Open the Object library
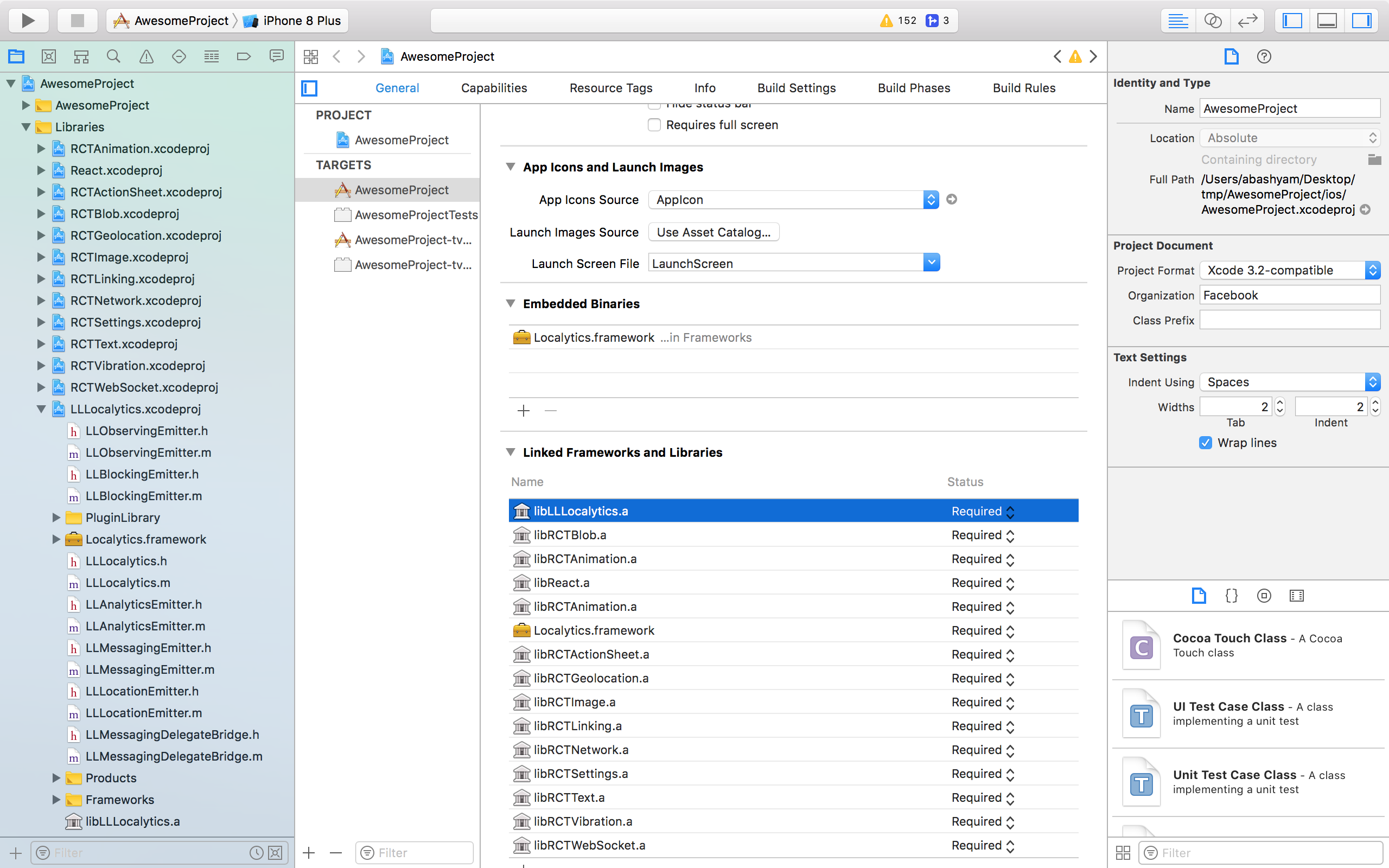Image resolution: width=1389 pixels, height=868 pixels. pyautogui.click(x=1264, y=595)
